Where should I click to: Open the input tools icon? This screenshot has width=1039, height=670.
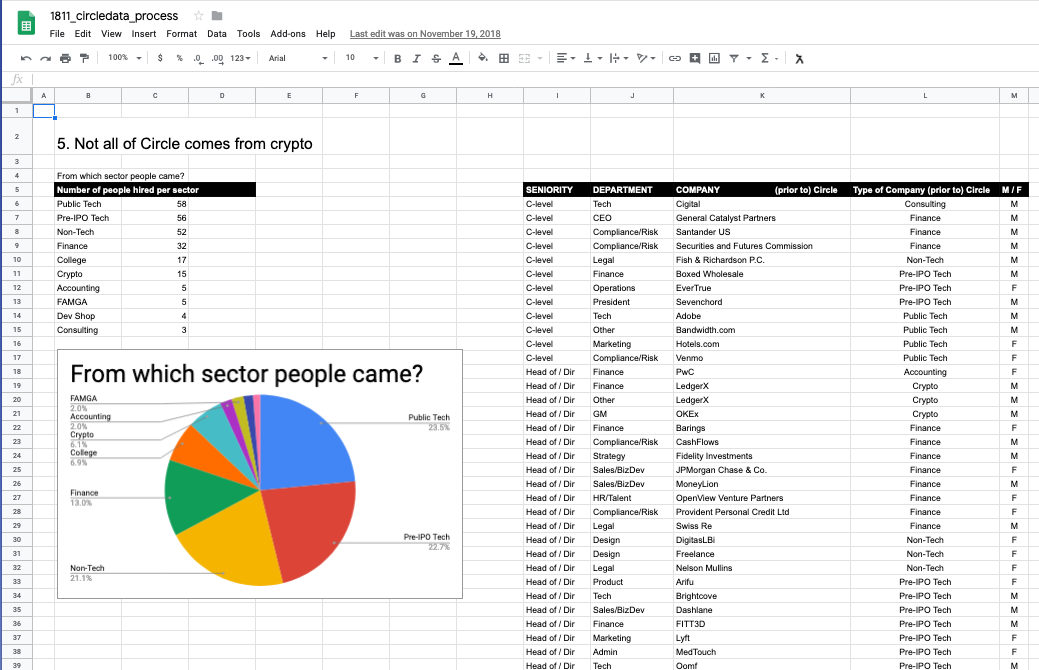click(x=799, y=58)
